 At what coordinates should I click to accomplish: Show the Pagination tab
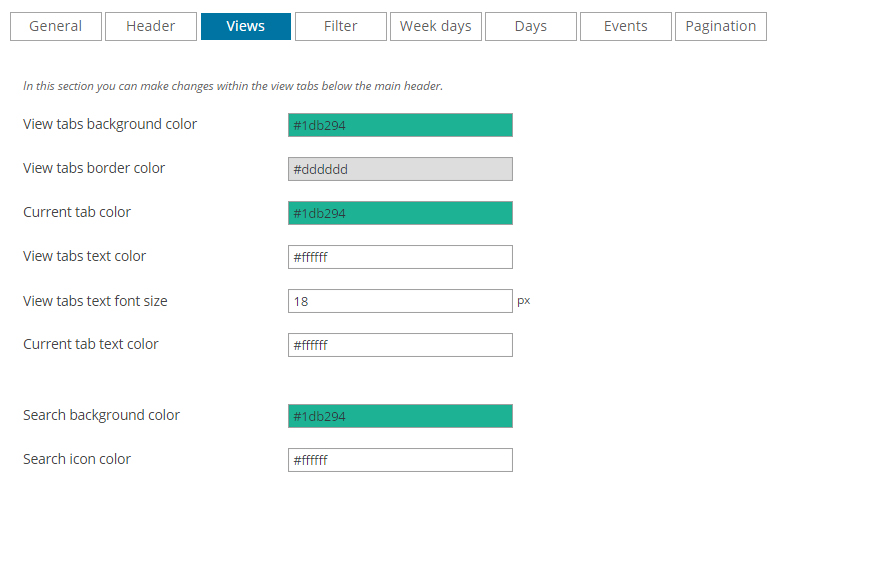point(721,27)
